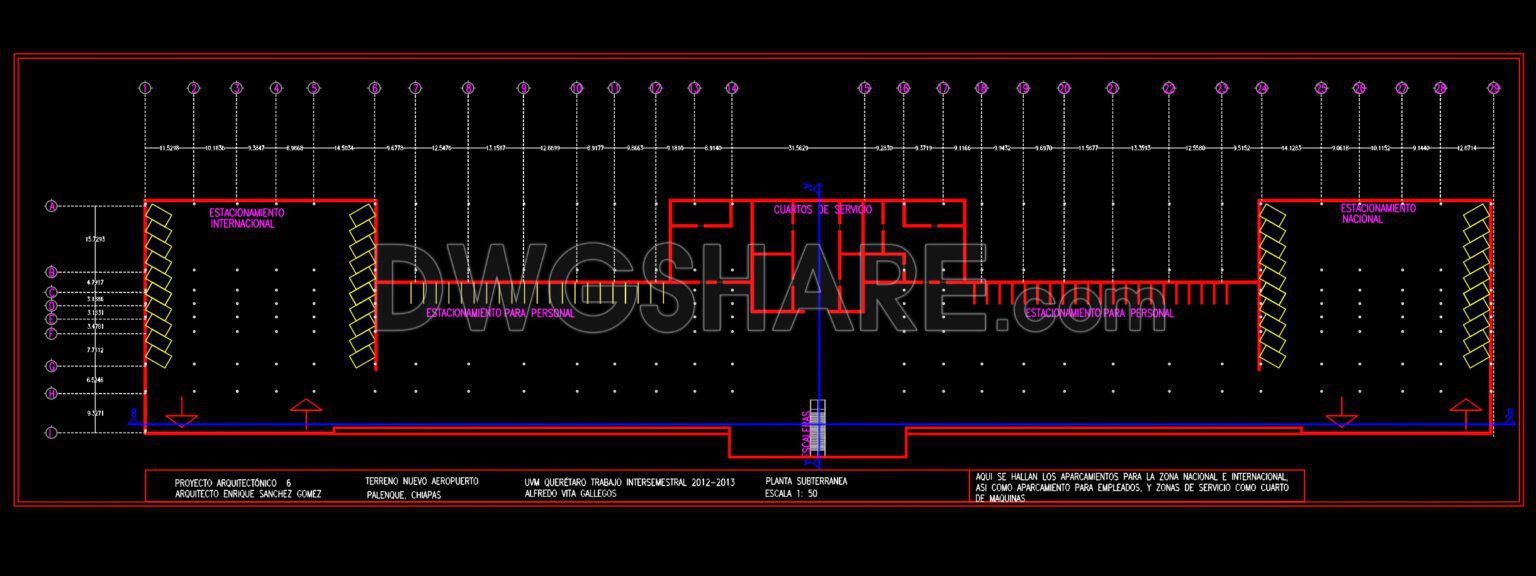The width and height of the screenshot is (1536, 576).
Task: Click the Cuartos de Servicio label
Action: [x=823, y=210]
